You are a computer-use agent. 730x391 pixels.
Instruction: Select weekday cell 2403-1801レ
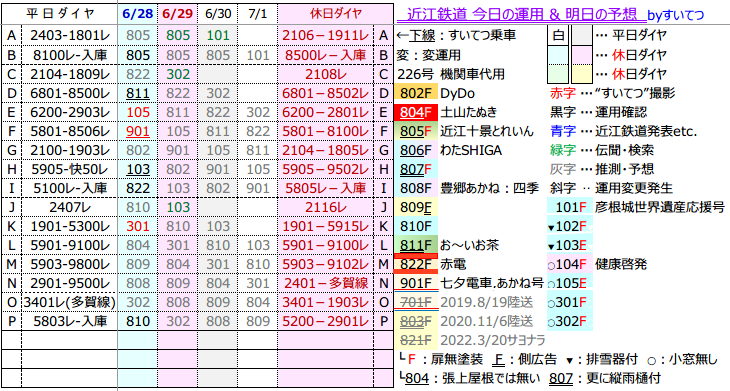pyautogui.click(x=69, y=35)
